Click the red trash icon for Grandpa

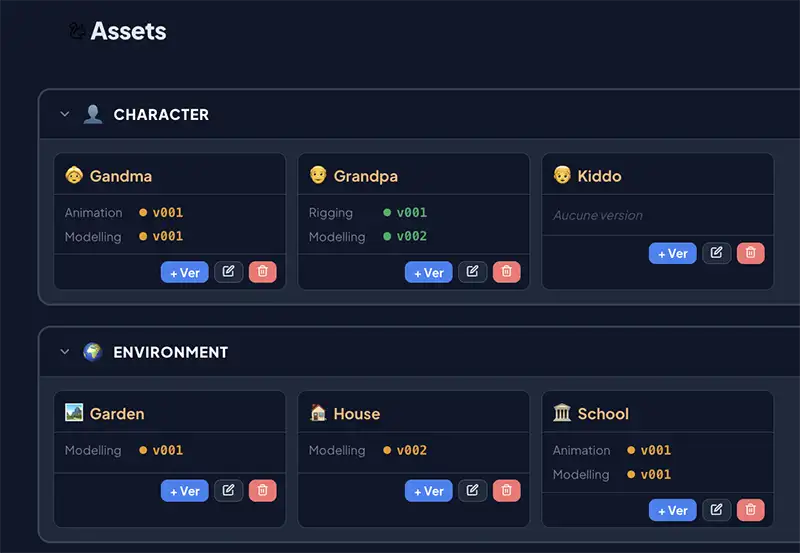(506, 272)
